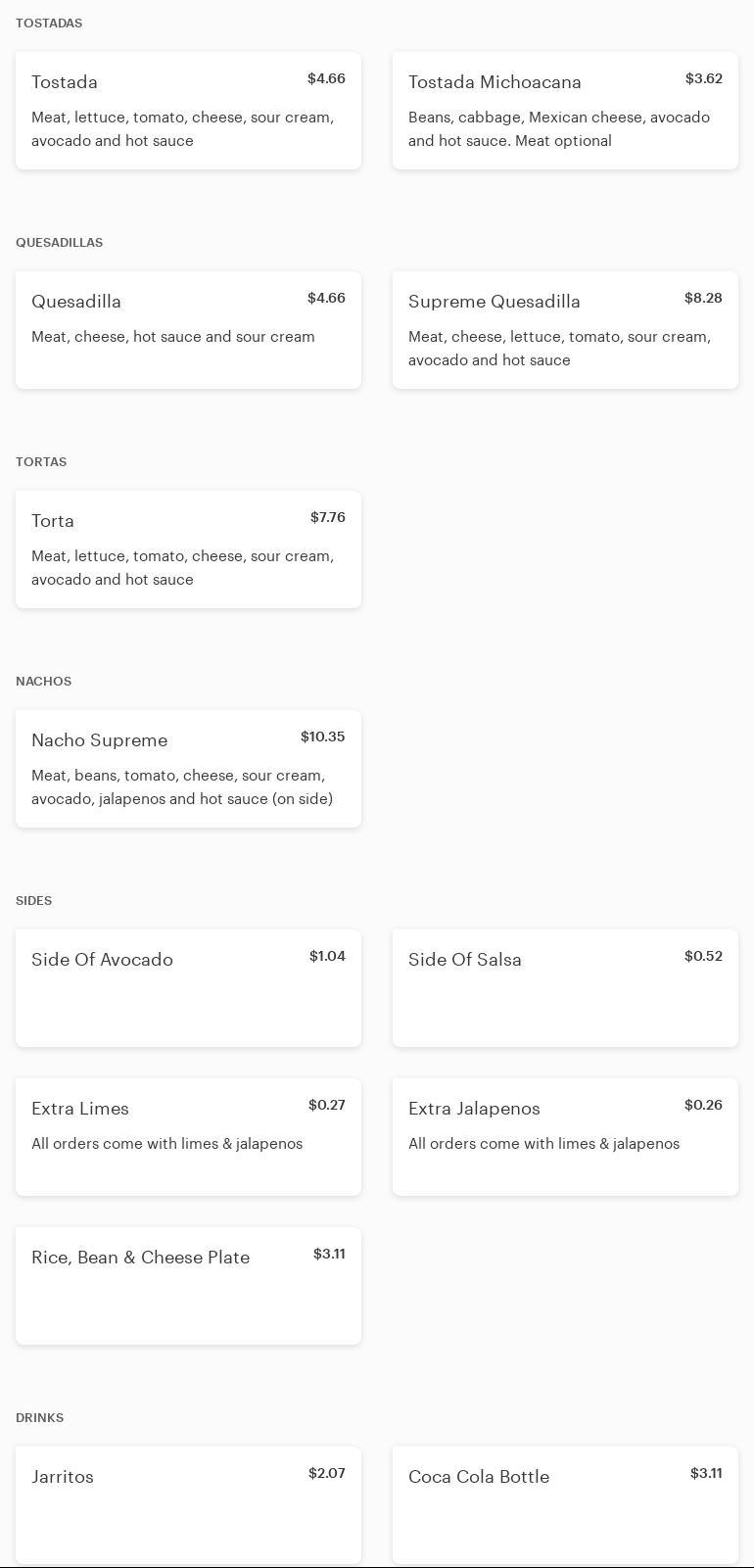Choose the Extra Limes item

point(188,1137)
